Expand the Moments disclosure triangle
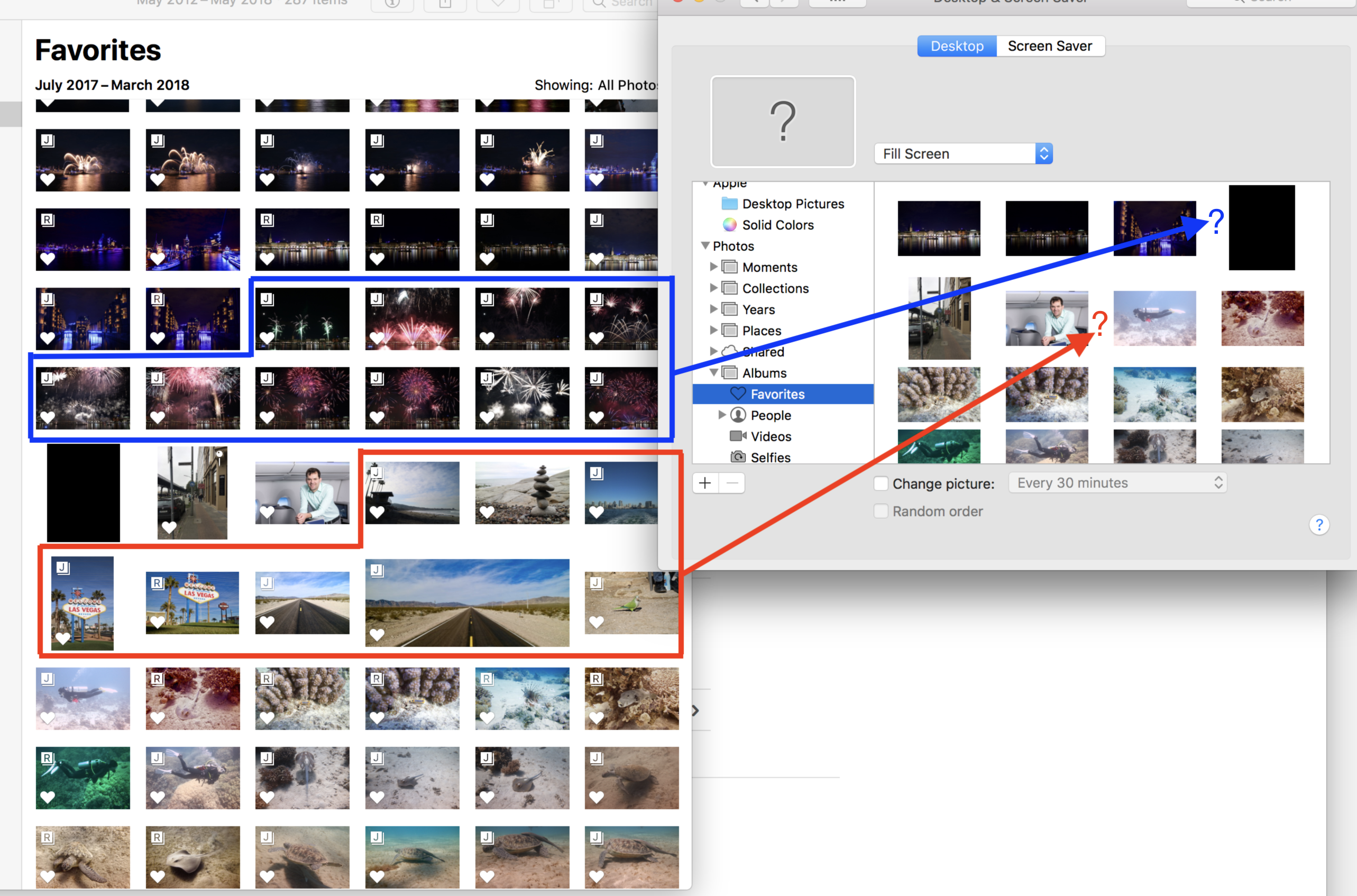The width and height of the screenshot is (1357, 896). pyautogui.click(x=713, y=267)
